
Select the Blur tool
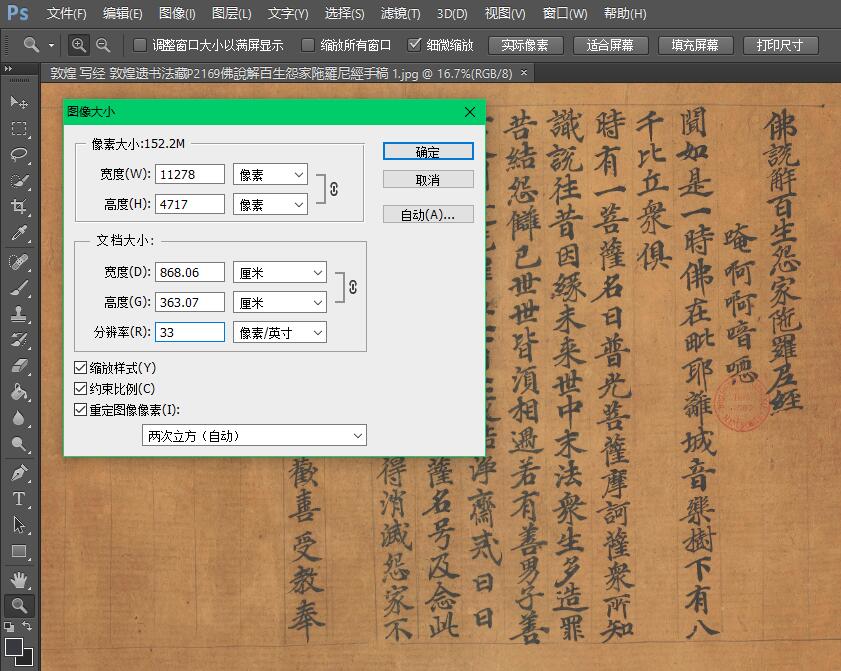[19, 418]
